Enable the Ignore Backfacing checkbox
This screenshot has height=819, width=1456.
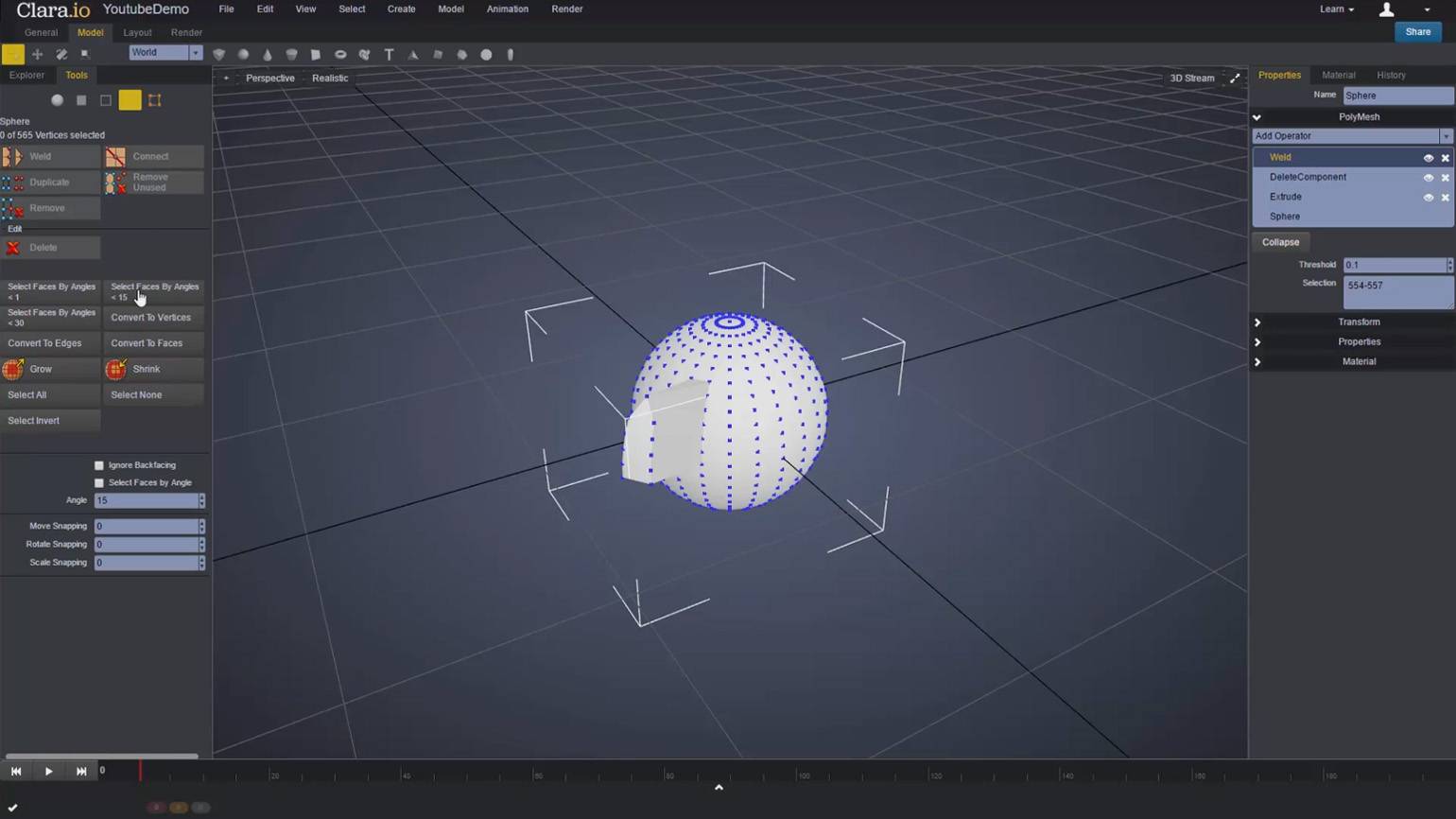click(99, 465)
